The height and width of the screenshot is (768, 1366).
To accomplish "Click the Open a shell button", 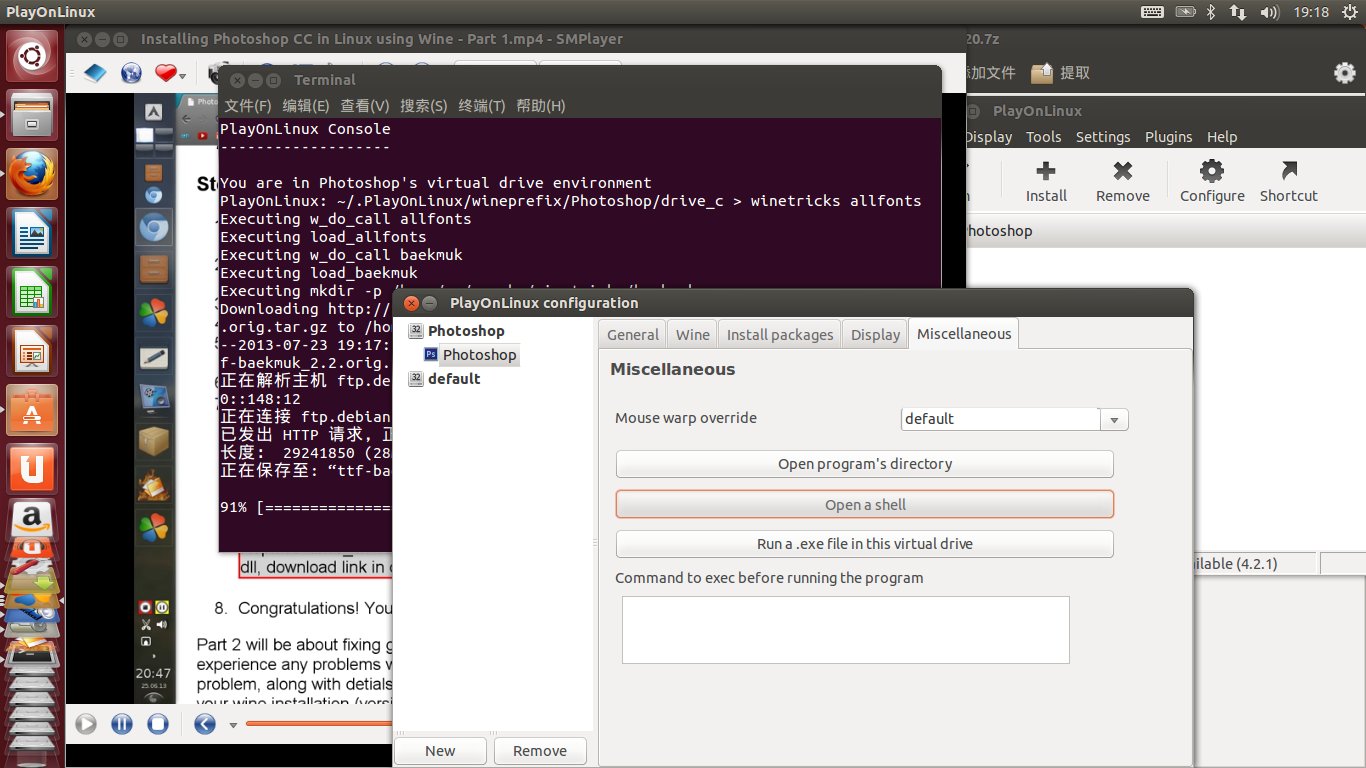I will pos(865,505).
